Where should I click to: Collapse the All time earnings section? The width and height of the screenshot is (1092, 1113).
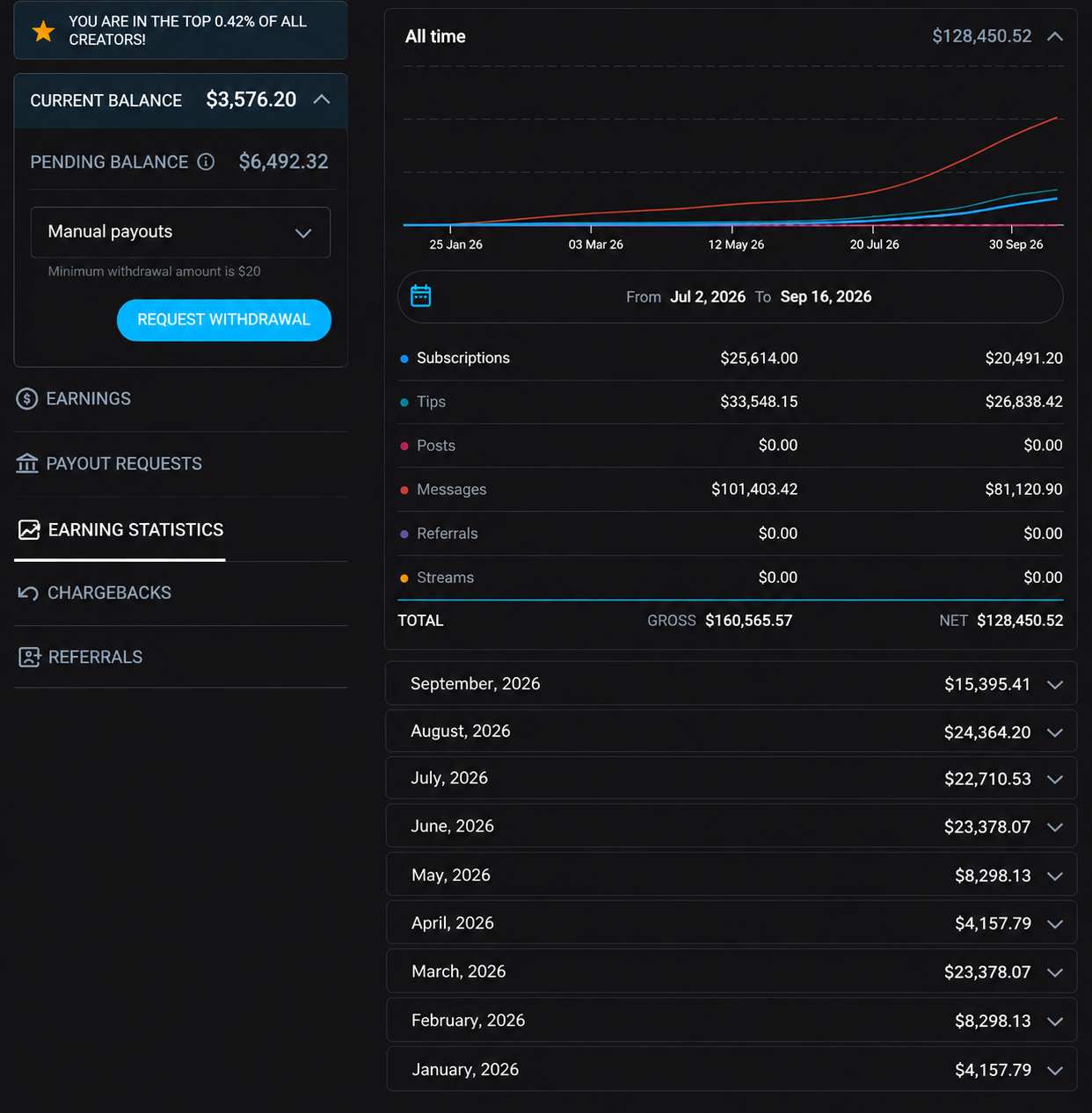(1055, 37)
